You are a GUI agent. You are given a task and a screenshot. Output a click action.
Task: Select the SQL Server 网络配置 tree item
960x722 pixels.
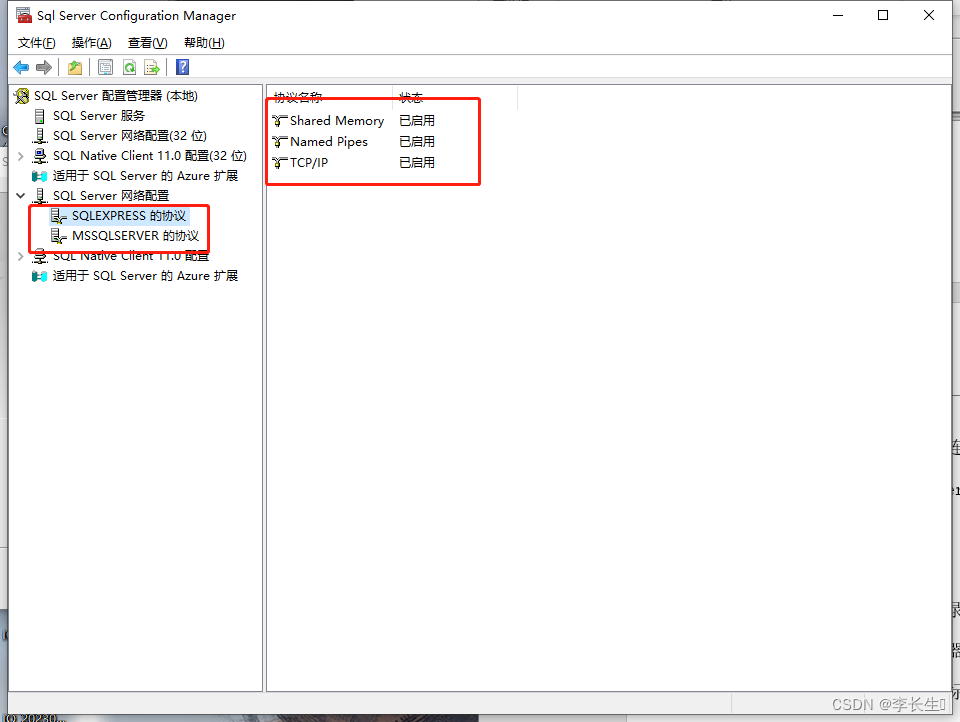pyautogui.click(x=111, y=196)
